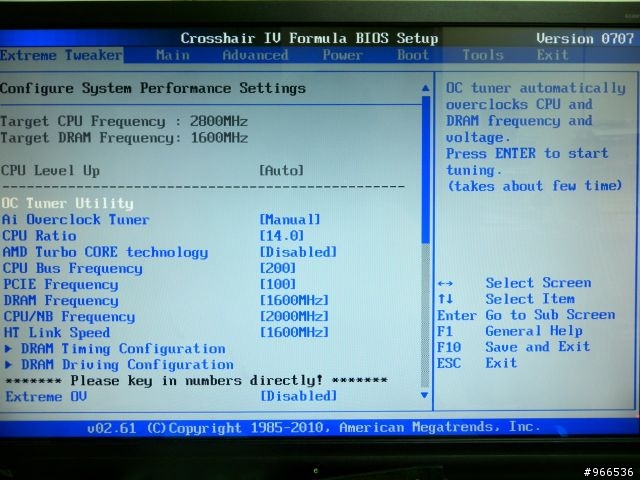Select the CPU Ratio label

click(39, 236)
